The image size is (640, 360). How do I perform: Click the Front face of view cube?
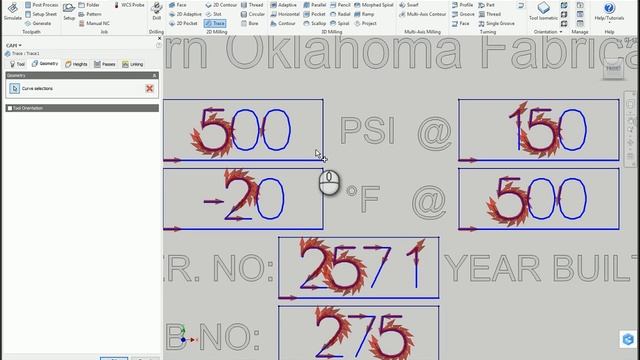(x=613, y=68)
